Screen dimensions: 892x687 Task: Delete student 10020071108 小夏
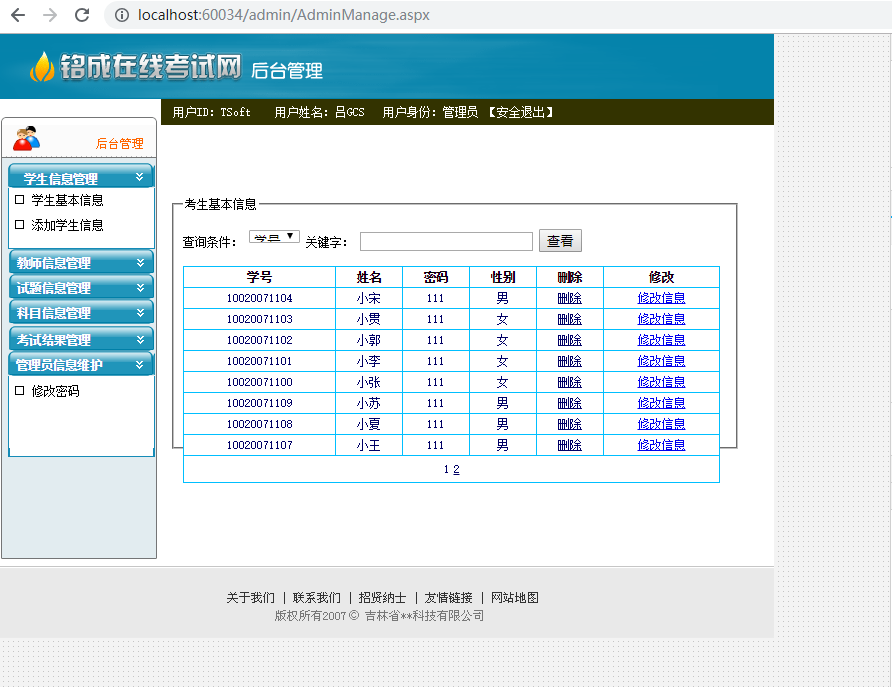click(569, 424)
